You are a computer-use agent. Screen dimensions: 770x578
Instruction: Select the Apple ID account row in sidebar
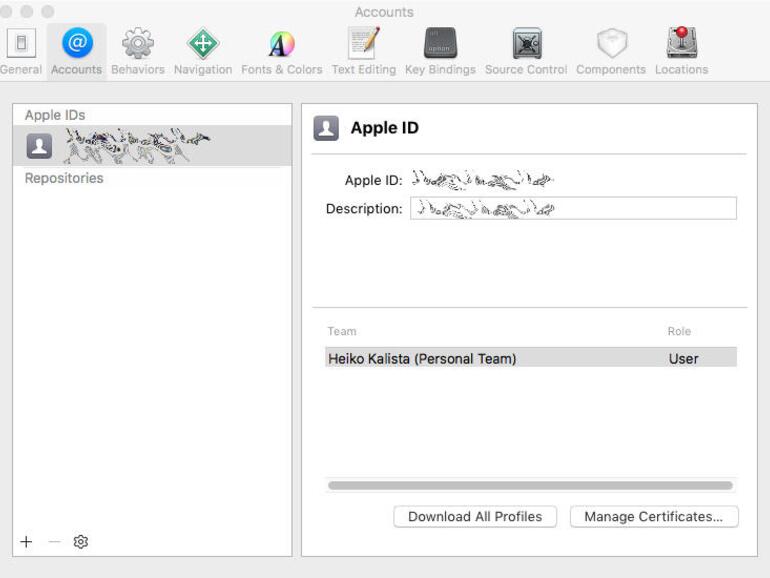(x=152, y=146)
